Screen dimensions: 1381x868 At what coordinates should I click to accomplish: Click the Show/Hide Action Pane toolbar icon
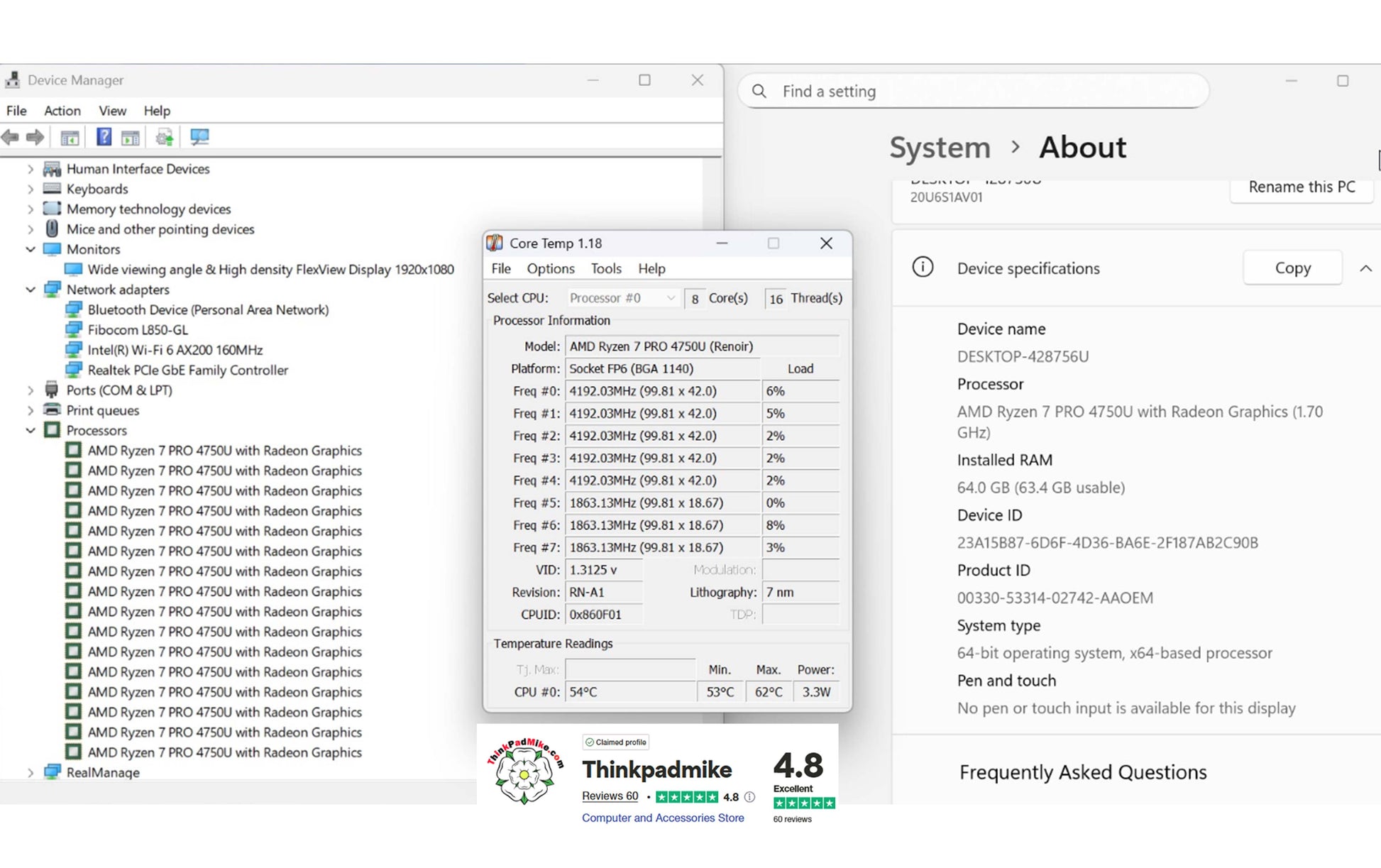point(131,138)
